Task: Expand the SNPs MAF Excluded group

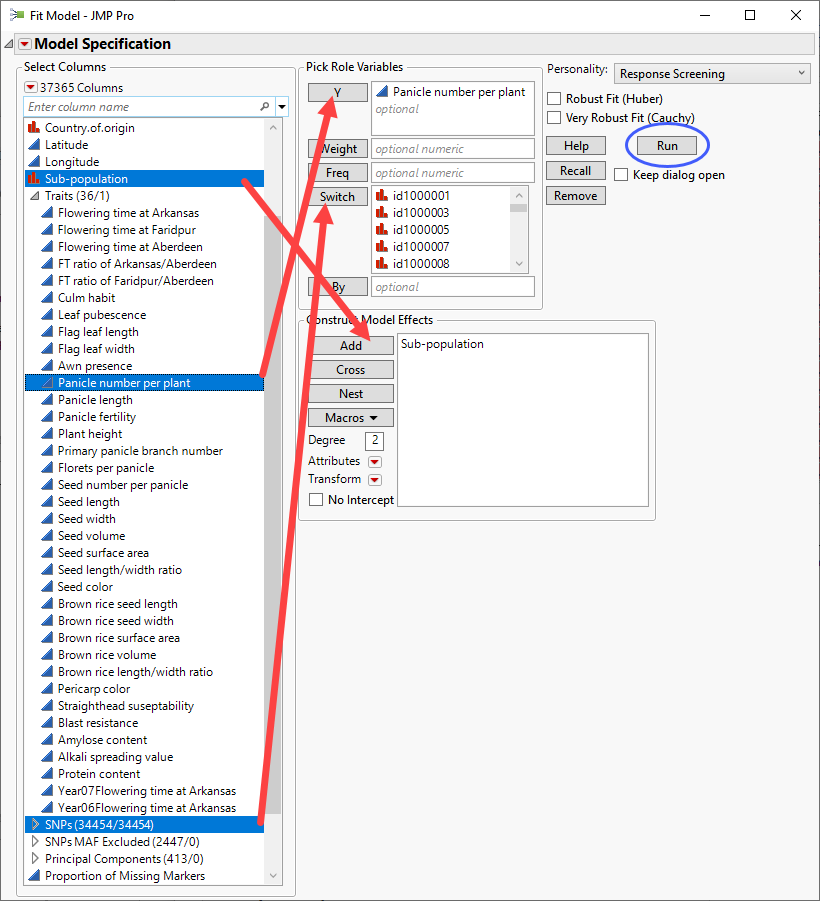Action: [x=34, y=841]
